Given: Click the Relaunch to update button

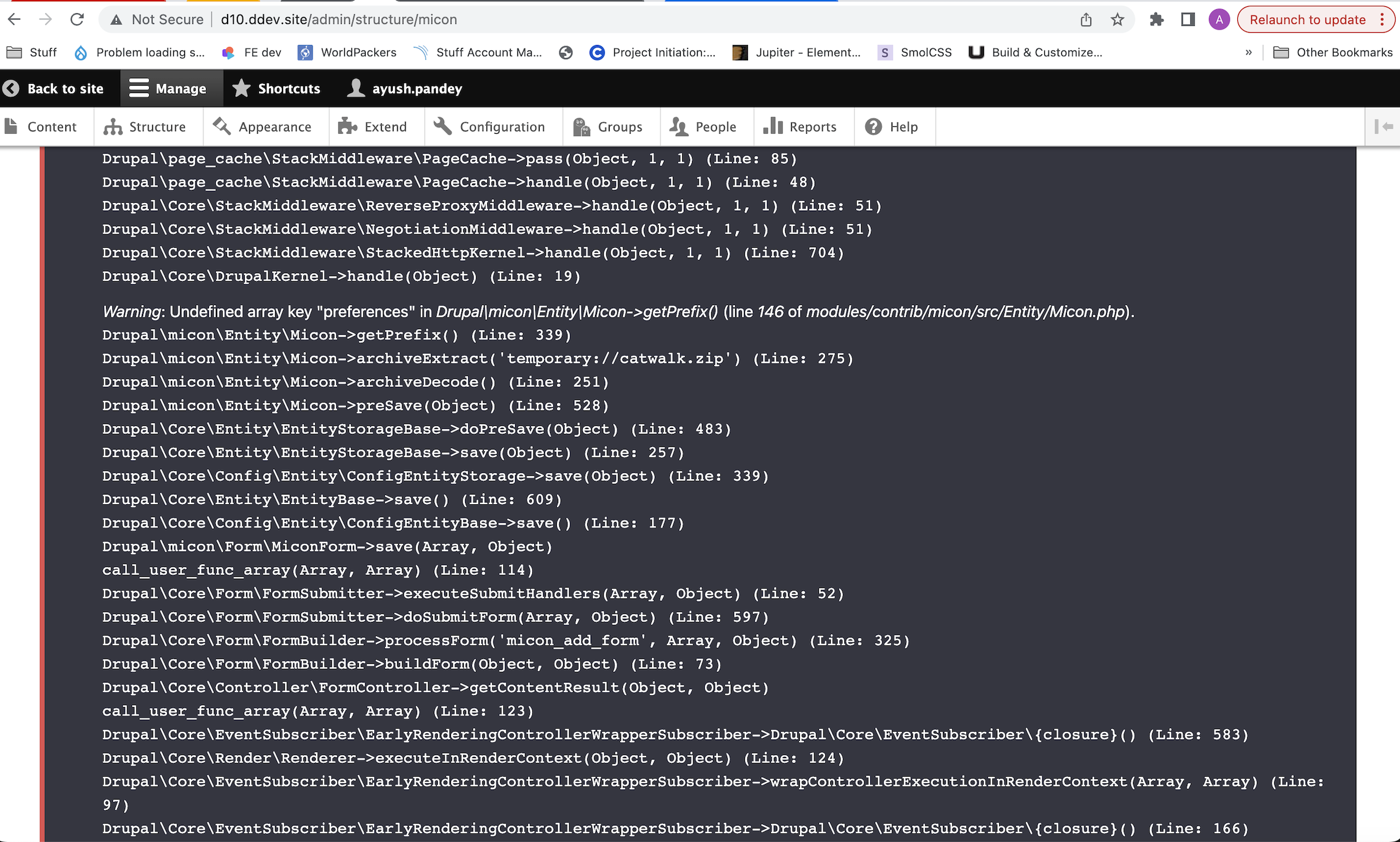Looking at the screenshot, I should pyautogui.click(x=1306, y=19).
